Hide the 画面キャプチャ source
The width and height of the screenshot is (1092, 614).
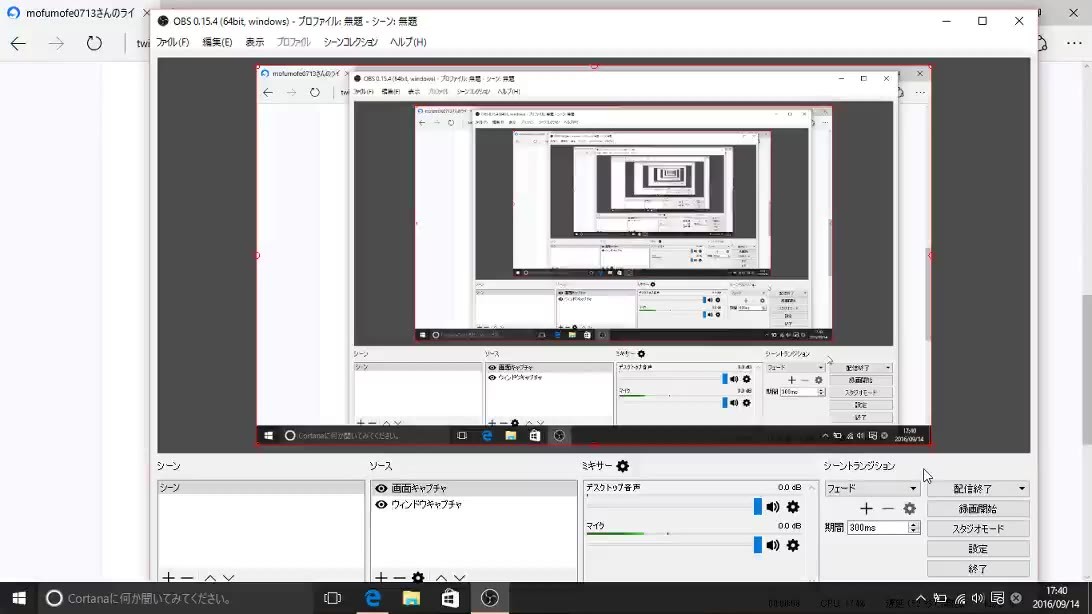click(381, 489)
